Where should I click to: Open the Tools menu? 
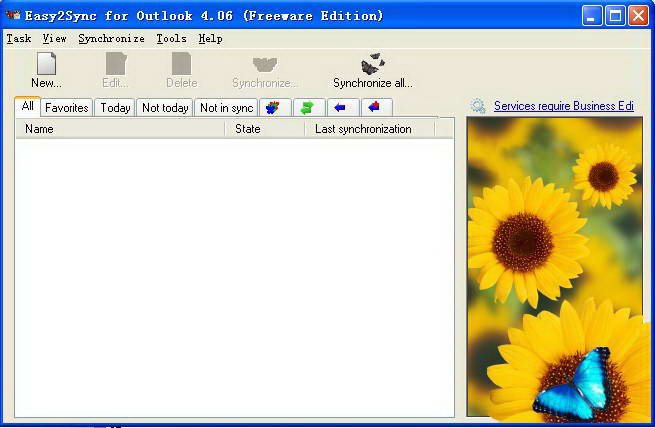tap(171, 38)
